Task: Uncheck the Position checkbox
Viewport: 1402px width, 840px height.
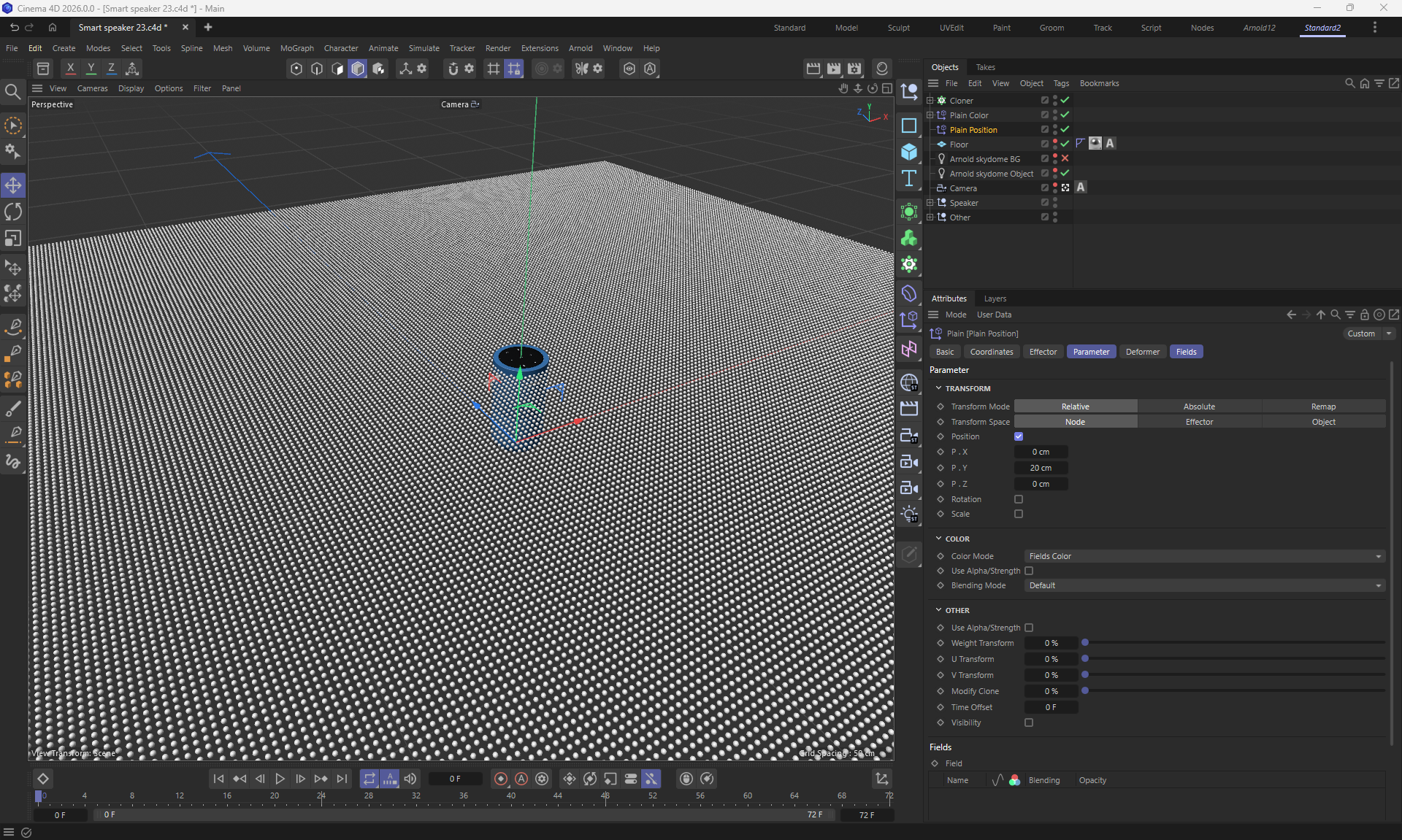Action: point(1019,436)
